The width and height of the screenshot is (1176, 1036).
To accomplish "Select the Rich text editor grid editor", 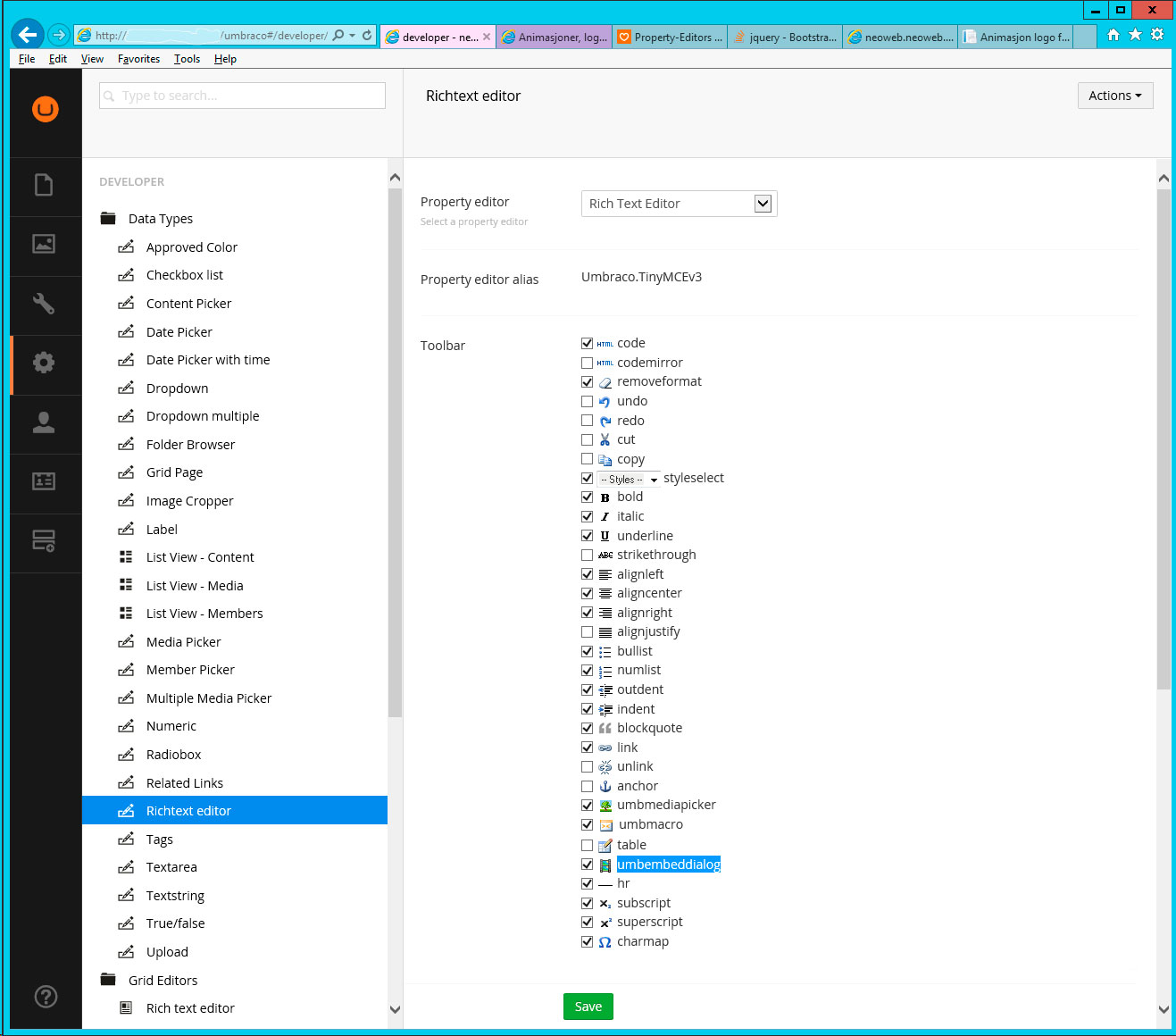I will 190,1008.
